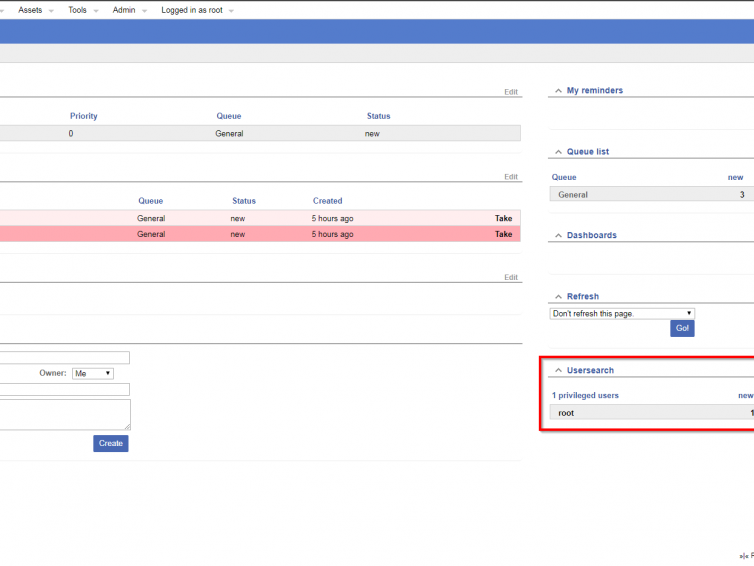Collapse the Refresh panel arrow
The height and width of the screenshot is (566, 754).
click(x=557, y=297)
